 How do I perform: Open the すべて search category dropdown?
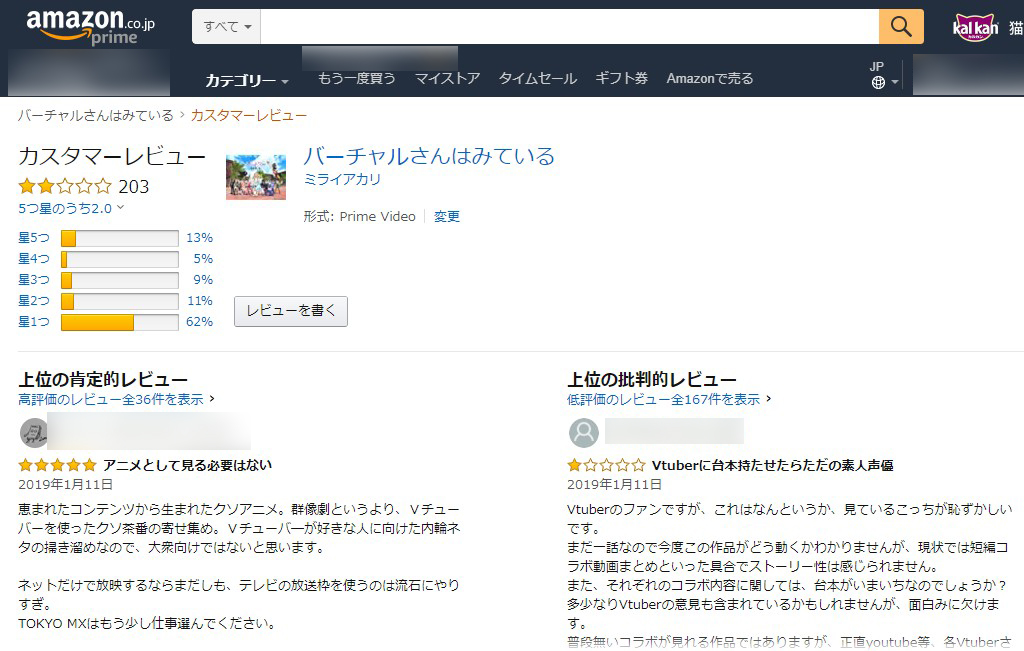point(227,27)
